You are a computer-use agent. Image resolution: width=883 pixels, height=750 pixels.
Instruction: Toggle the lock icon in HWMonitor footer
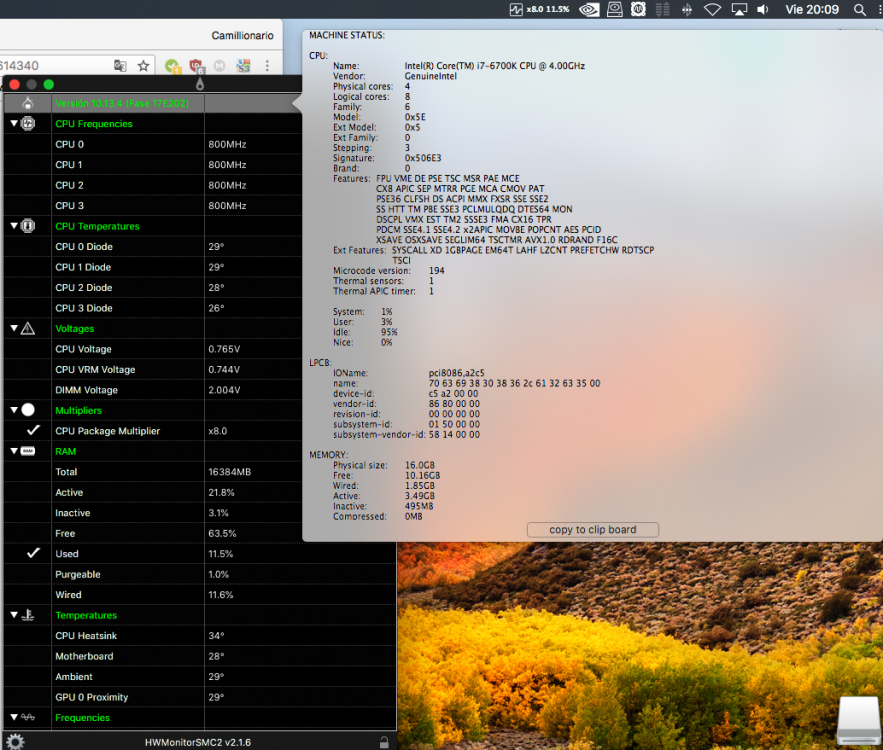384,742
